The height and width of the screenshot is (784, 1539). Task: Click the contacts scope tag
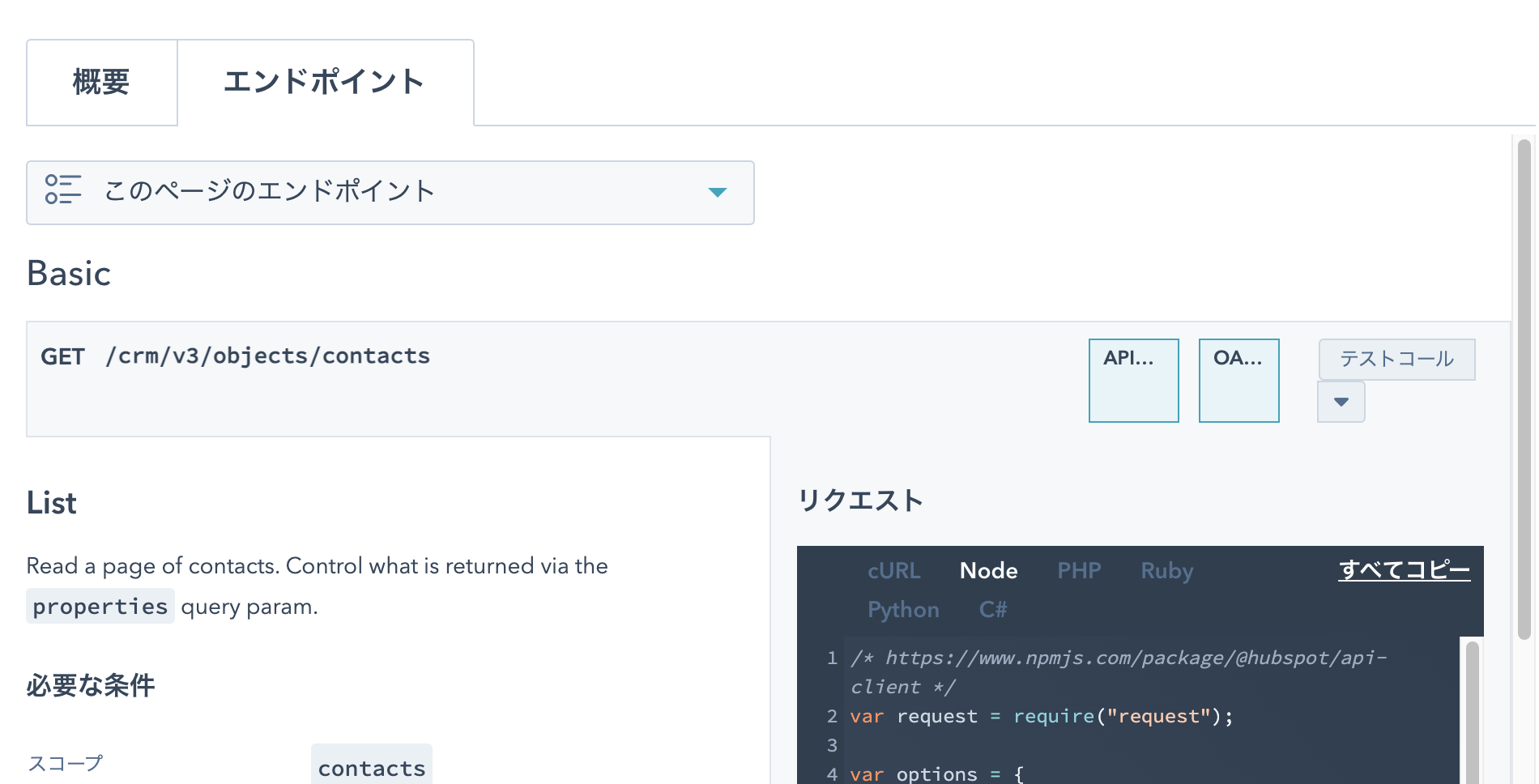(372, 767)
